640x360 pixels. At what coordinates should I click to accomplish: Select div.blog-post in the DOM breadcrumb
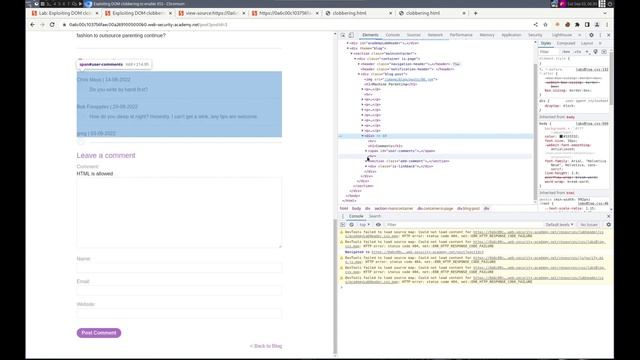(x=468, y=209)
